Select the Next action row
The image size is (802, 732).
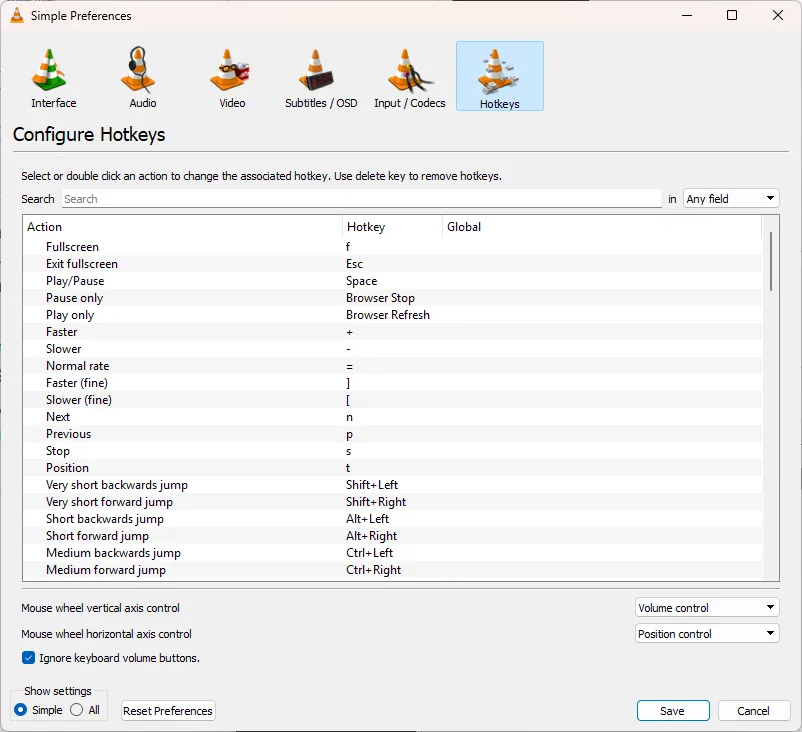pyautogui.click(x=392, y=417)
